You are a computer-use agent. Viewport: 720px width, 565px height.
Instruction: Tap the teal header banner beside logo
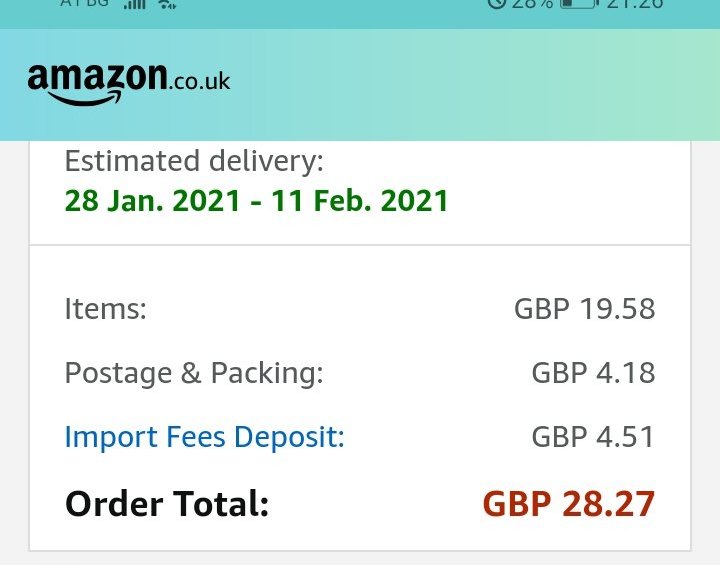473,85
